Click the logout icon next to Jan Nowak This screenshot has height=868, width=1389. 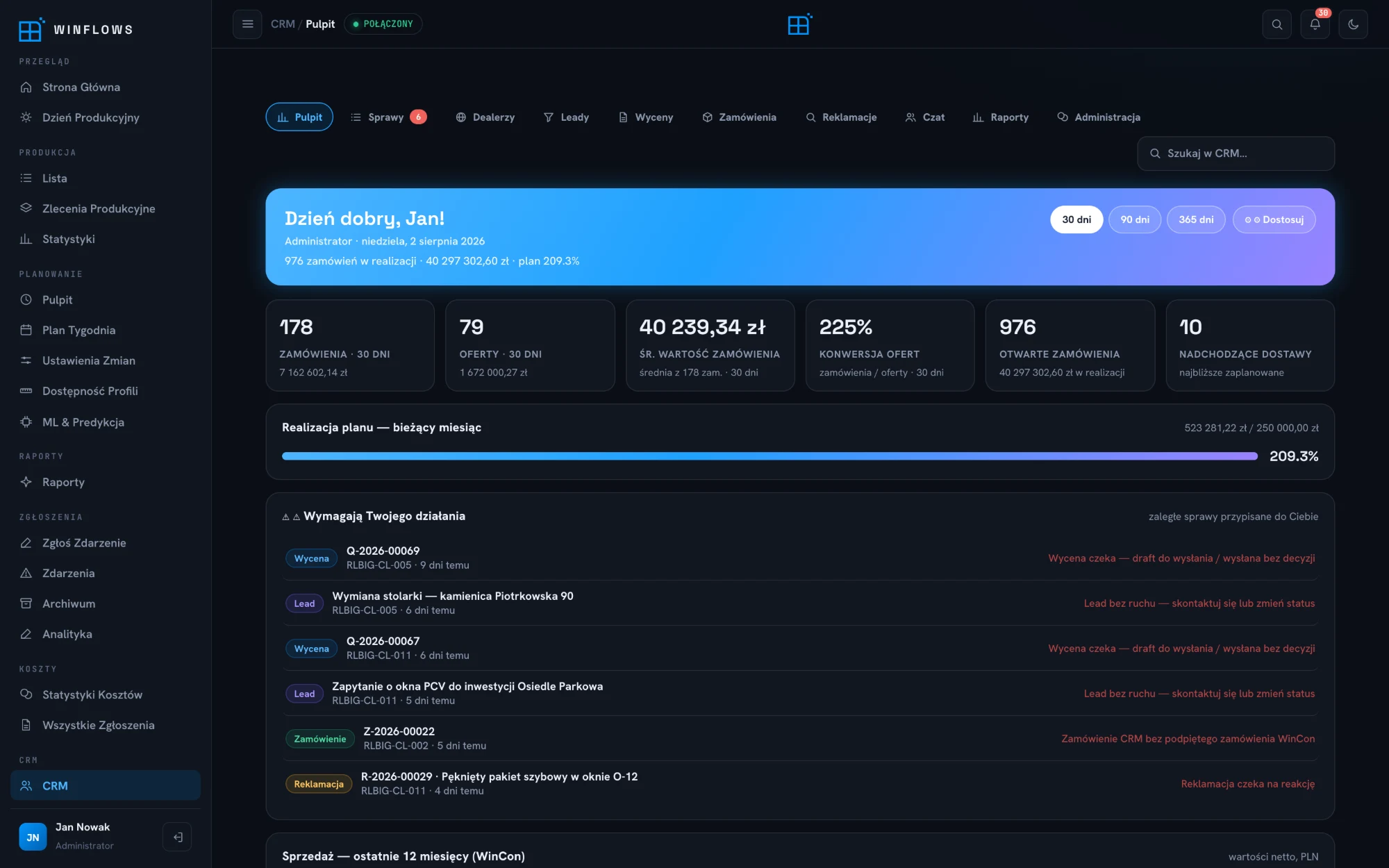177,837
